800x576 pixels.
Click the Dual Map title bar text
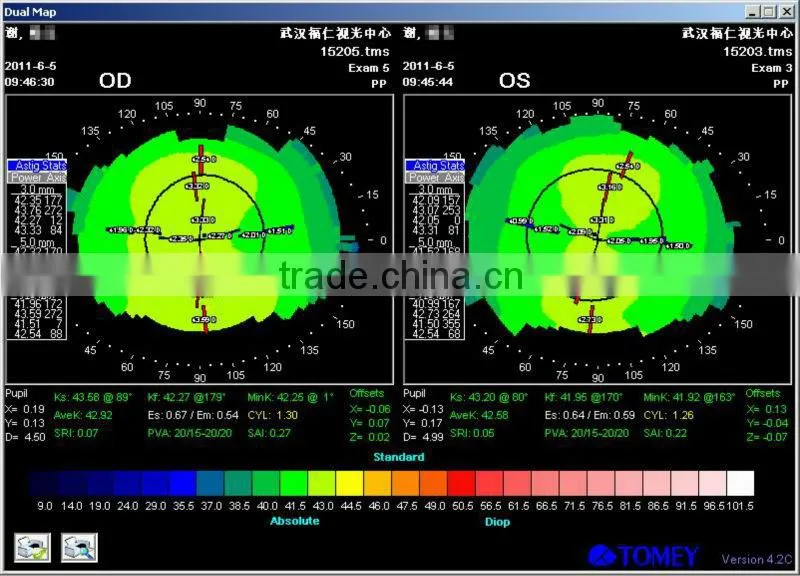pyautogui.click(x=30, y=12)
